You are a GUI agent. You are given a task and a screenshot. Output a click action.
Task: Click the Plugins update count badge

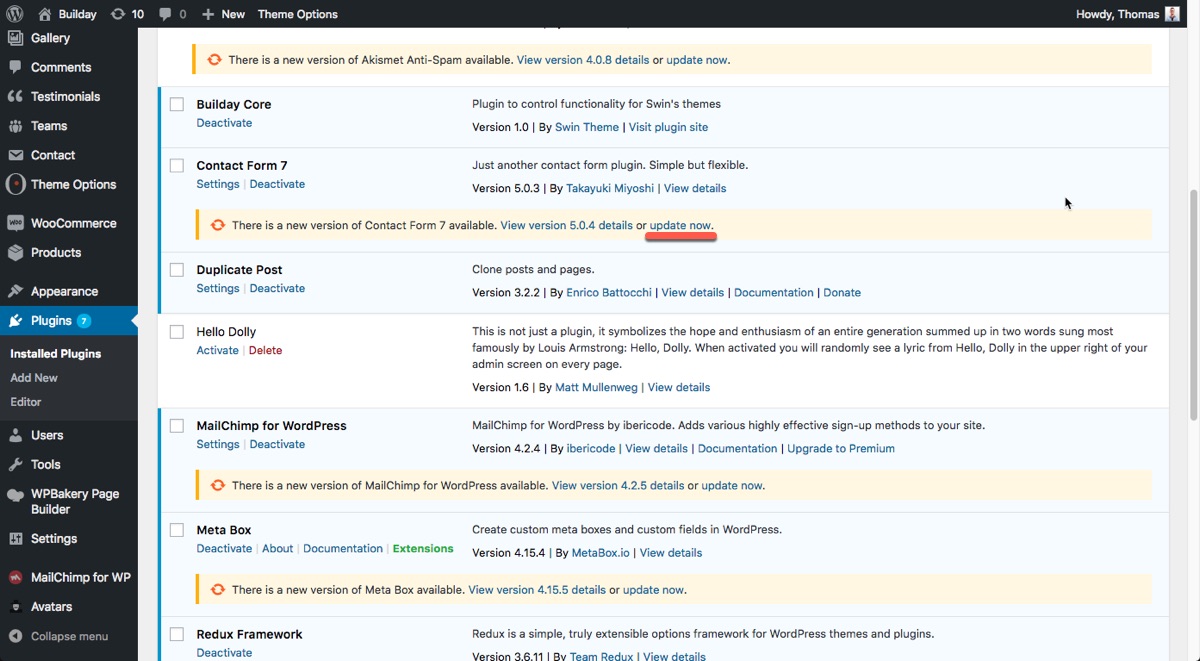[84, 321]
